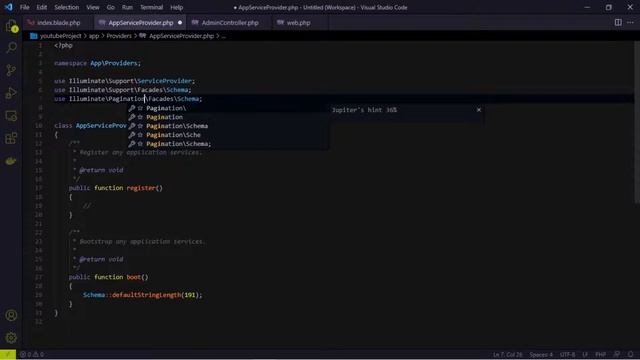Click the LF end-of-line status item

(585, 354)
